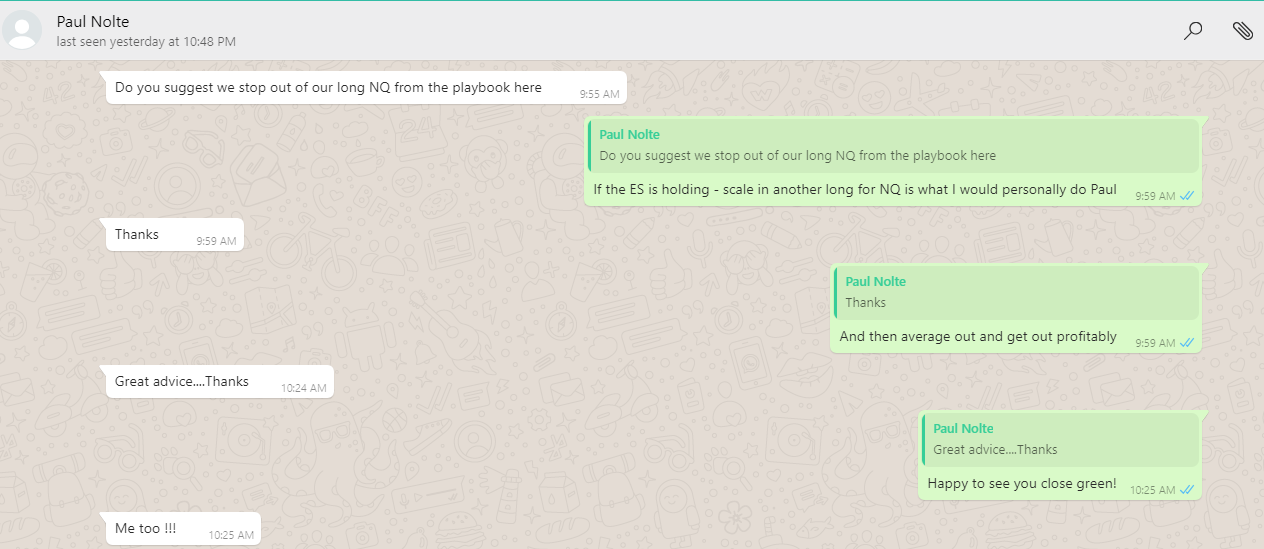
Task: Open Paul Nolte's profile avatar
Action: pyautogui.click(x=22, y=31)
